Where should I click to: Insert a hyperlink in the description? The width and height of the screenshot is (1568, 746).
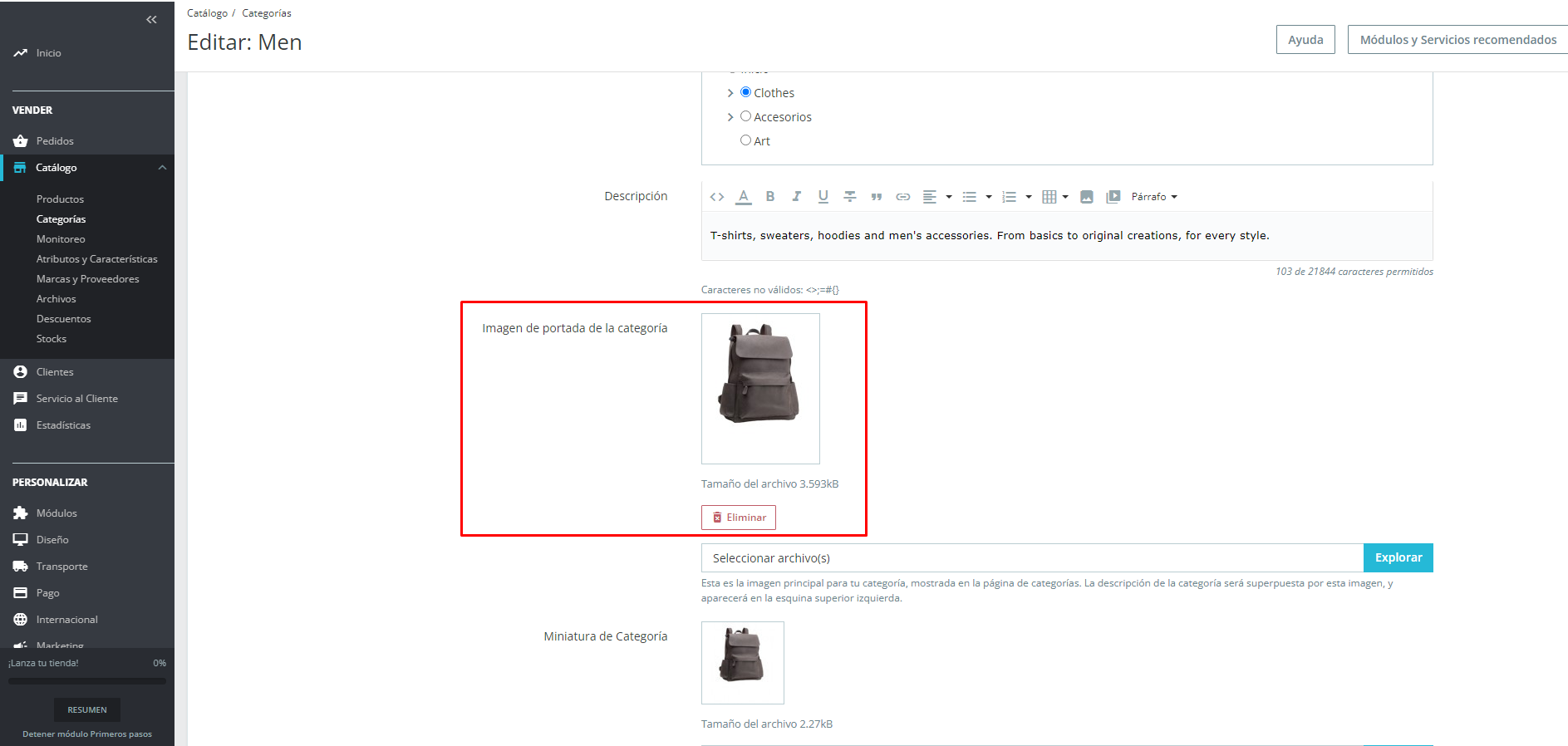903,197
